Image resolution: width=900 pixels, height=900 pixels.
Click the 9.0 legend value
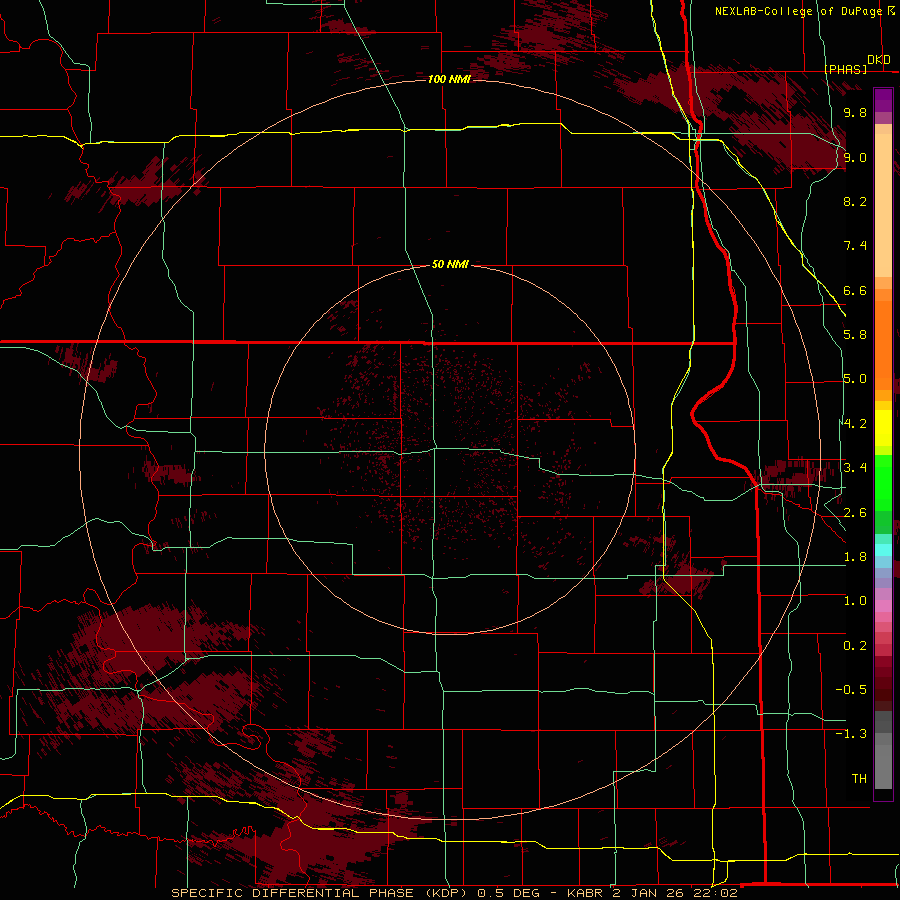click(x=855, y=158)
